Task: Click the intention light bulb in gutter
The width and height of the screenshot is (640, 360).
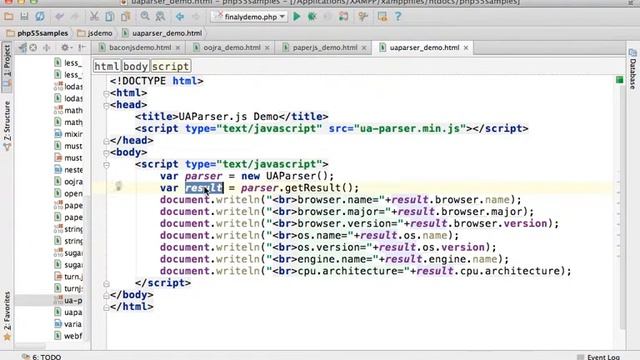Action: (x=118, y=186)
